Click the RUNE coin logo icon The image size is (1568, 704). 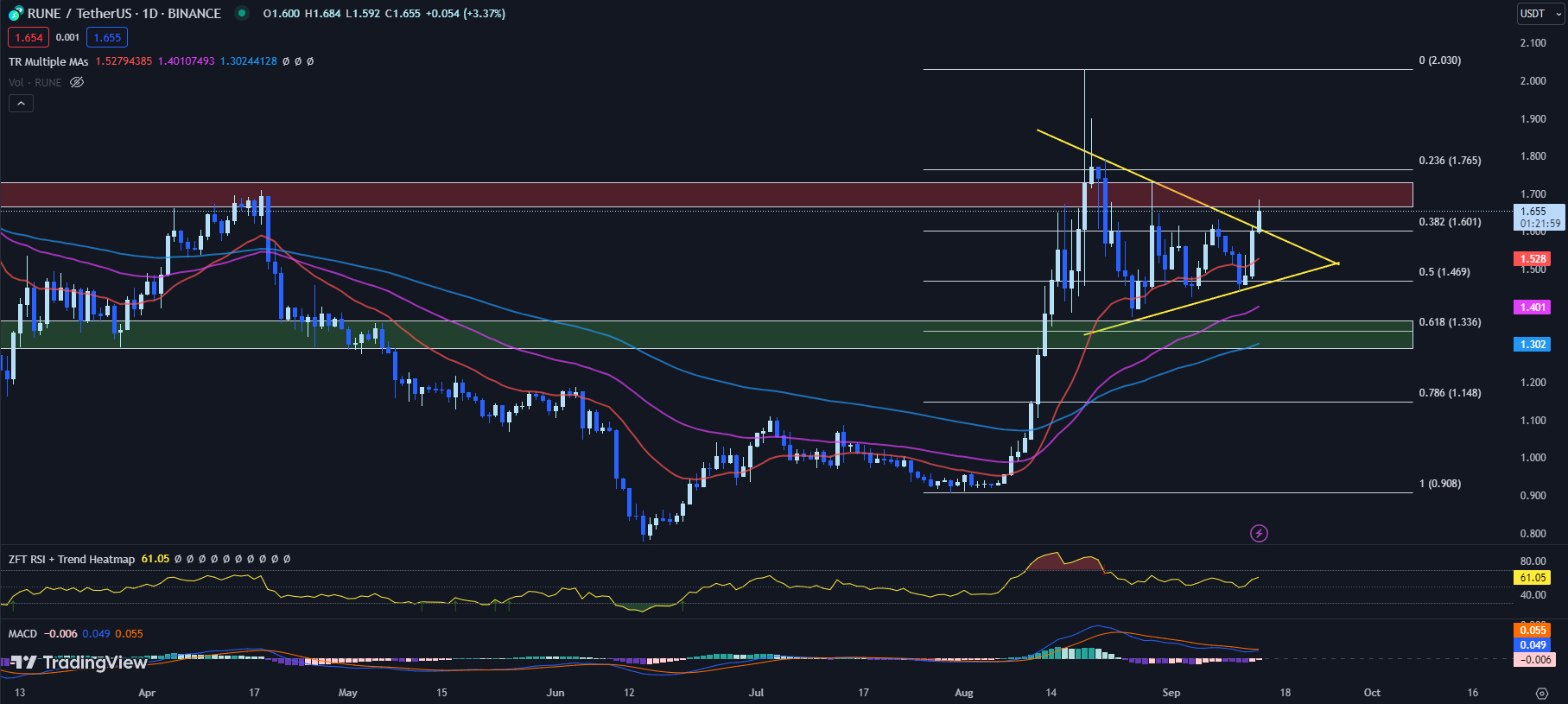(16, 13)
